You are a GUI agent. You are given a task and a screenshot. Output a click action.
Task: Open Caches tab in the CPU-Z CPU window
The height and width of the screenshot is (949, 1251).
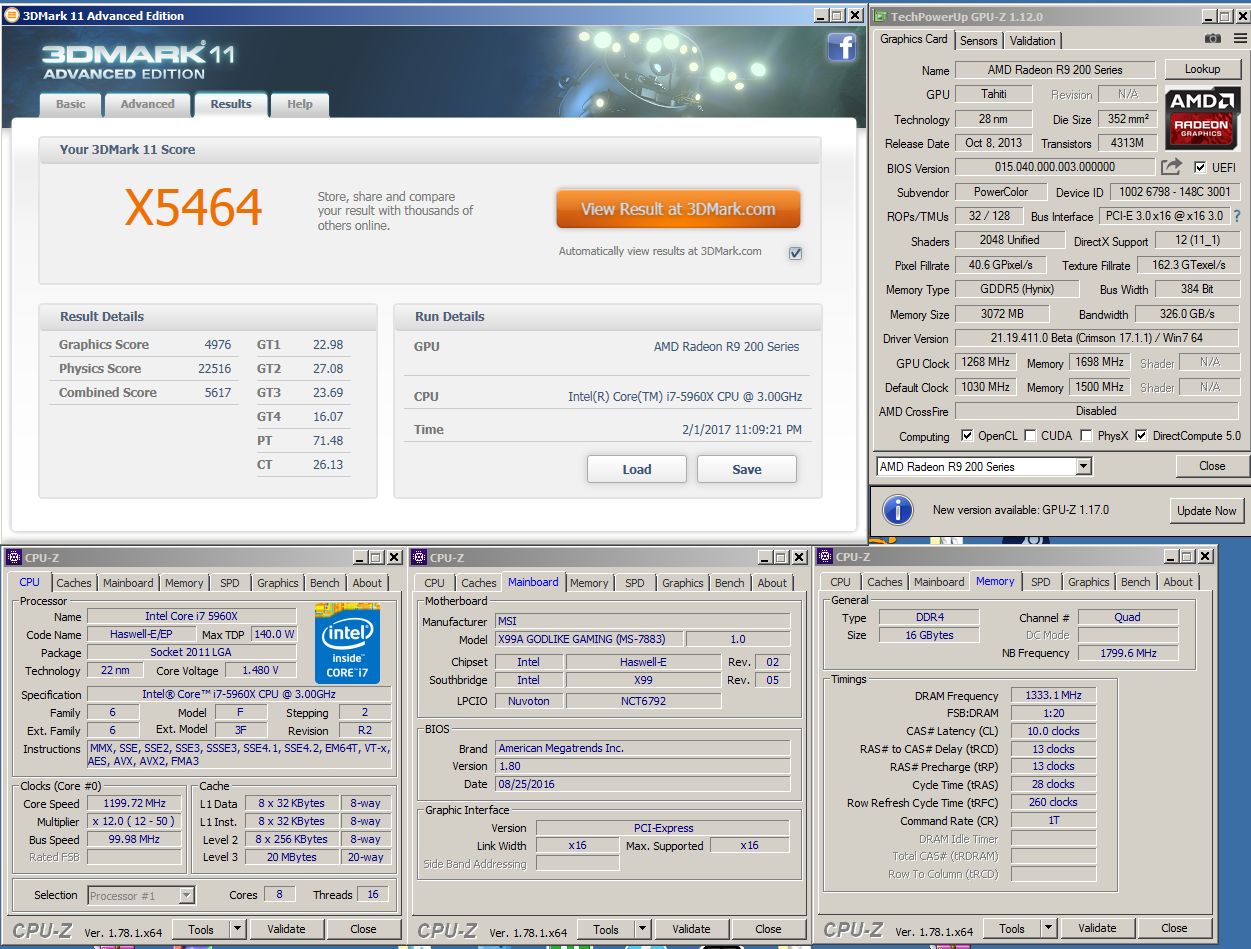[x=74, y=583]
